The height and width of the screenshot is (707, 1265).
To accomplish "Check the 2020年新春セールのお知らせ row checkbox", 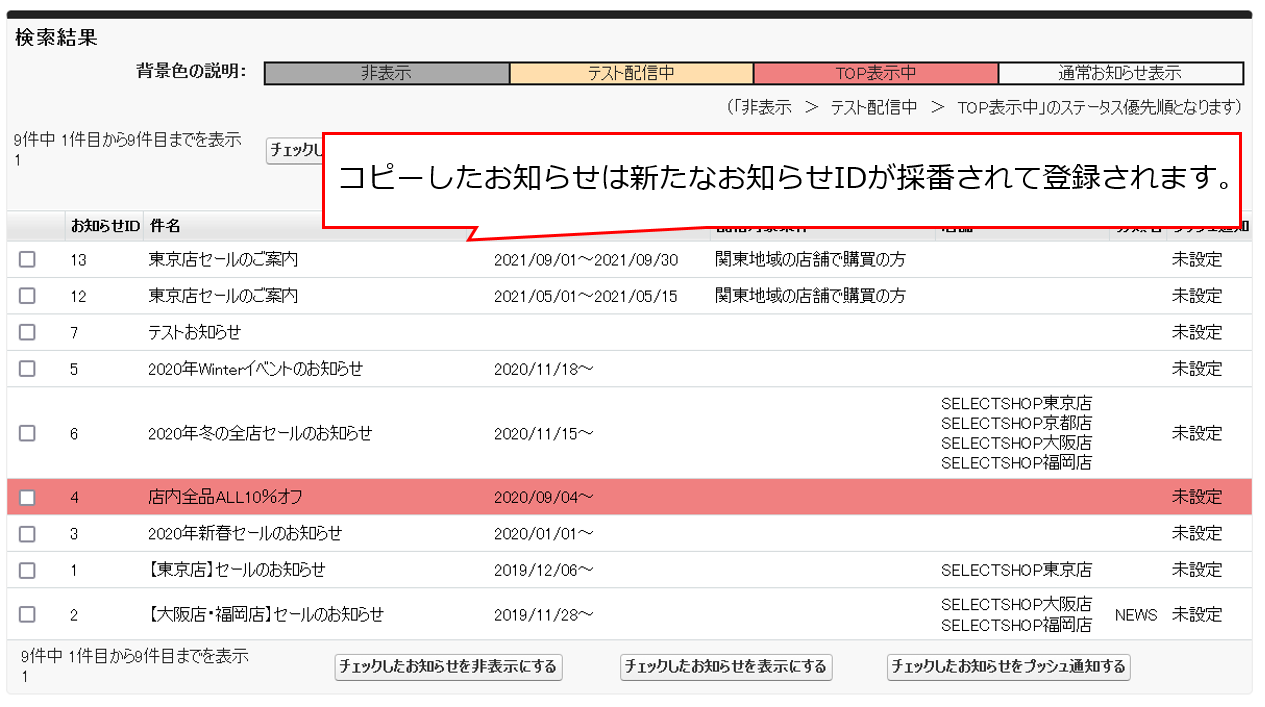I will click(27, 533).
